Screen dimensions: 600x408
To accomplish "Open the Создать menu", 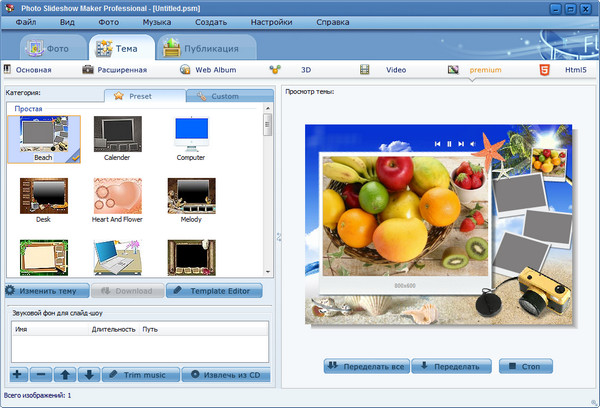I will 211,22.
